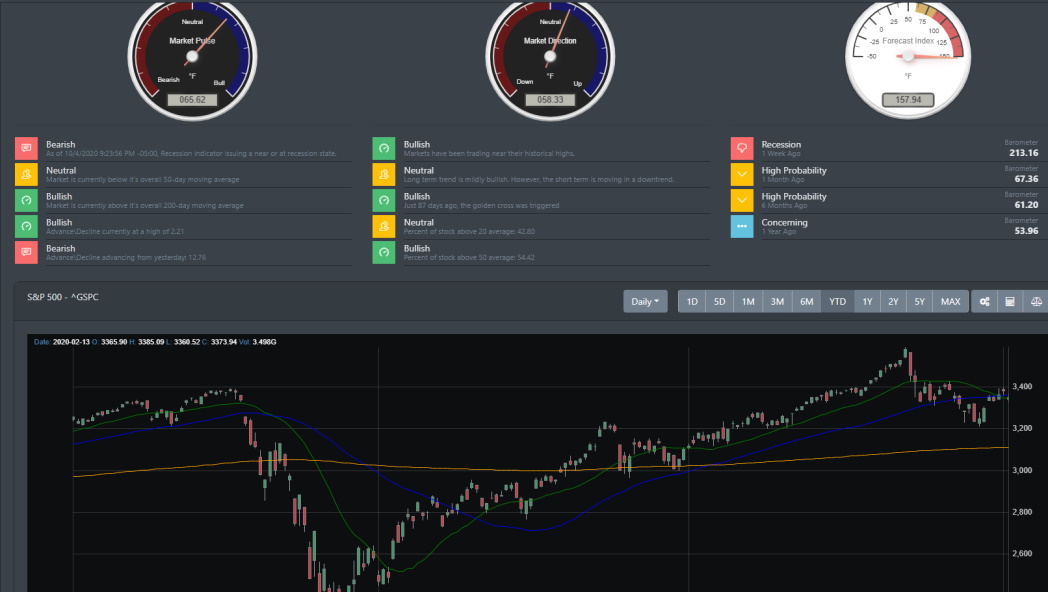Click the barometer value 53.96
Screen dimensions: 1048x592
click(x=1026, y=231)
